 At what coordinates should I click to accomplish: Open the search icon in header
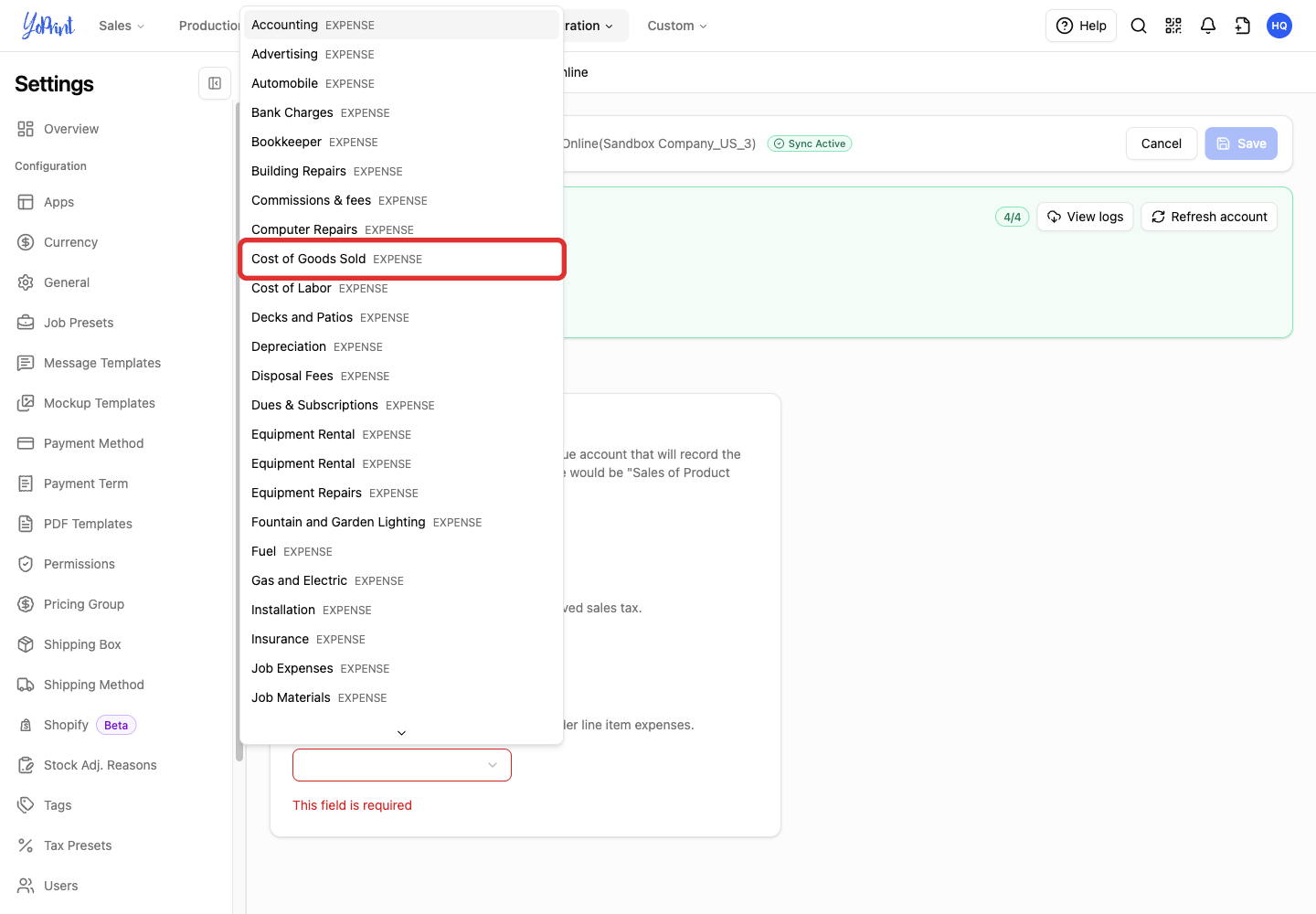tap(1139, 26)
